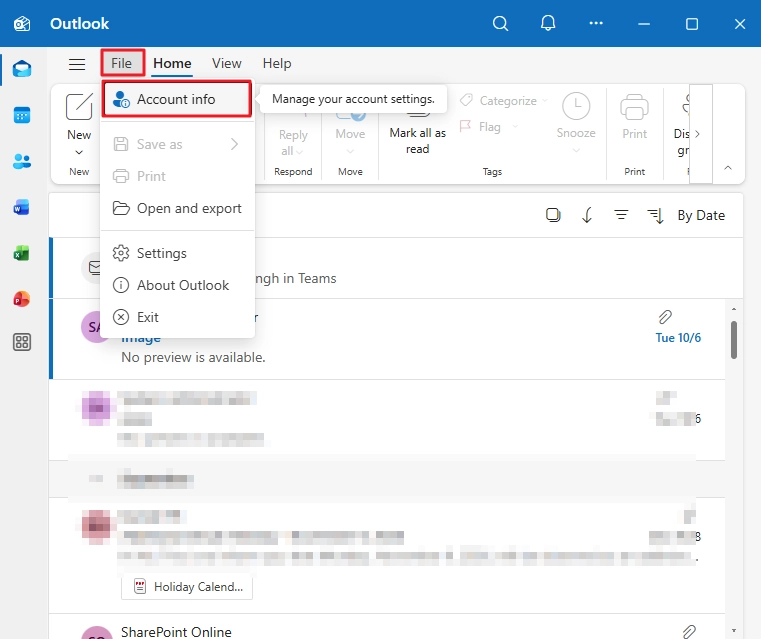The height and width of the screenshot is (639, 761).
Task: Switch to the Home tab
Action: pos(172,64)
